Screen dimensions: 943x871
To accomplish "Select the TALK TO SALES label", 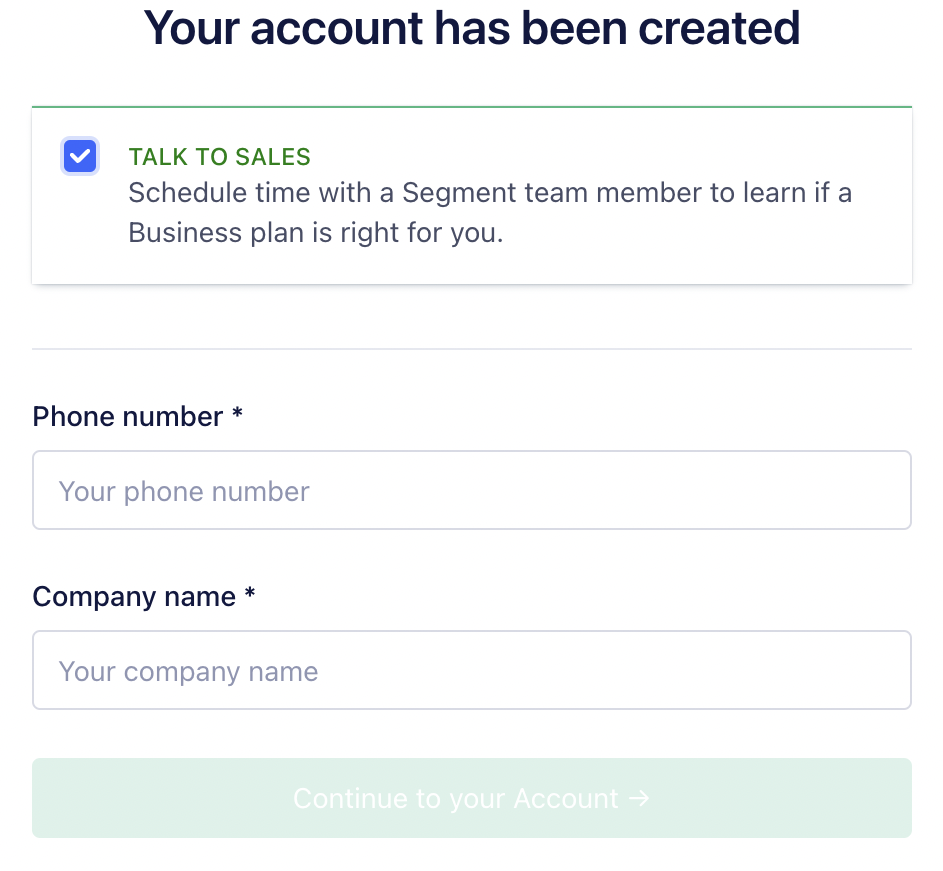I will coord(219,157).
